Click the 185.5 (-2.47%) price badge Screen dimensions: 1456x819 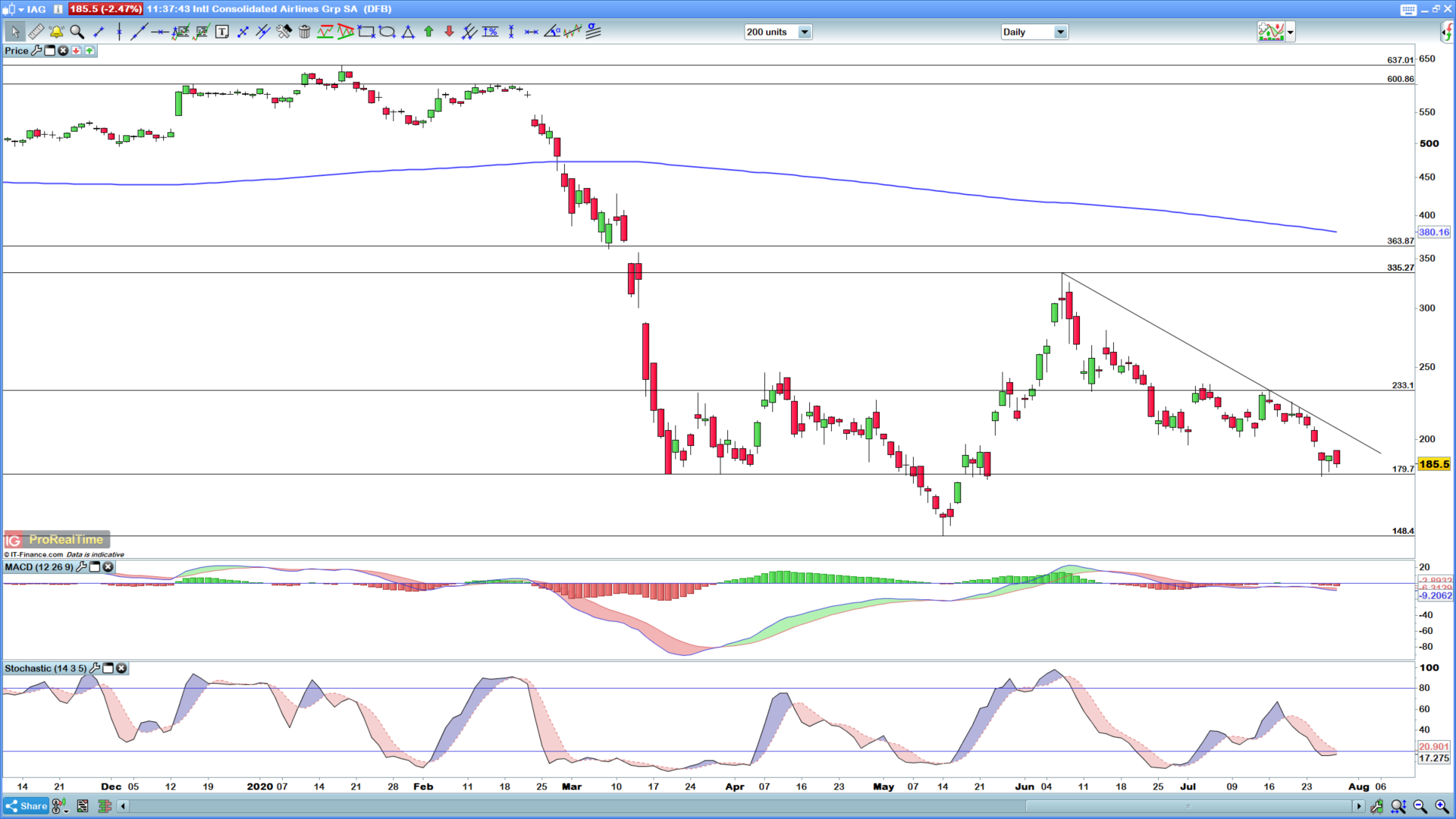[x=105, y=9]
